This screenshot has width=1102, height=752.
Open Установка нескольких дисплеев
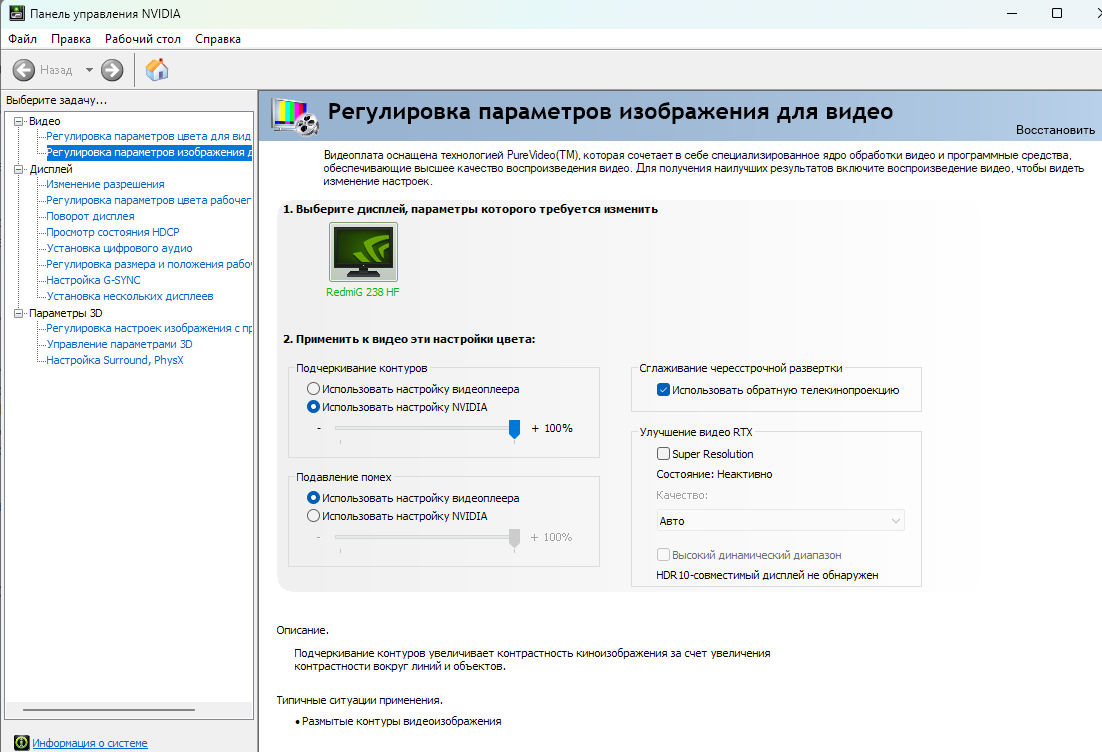coord(129,296)
